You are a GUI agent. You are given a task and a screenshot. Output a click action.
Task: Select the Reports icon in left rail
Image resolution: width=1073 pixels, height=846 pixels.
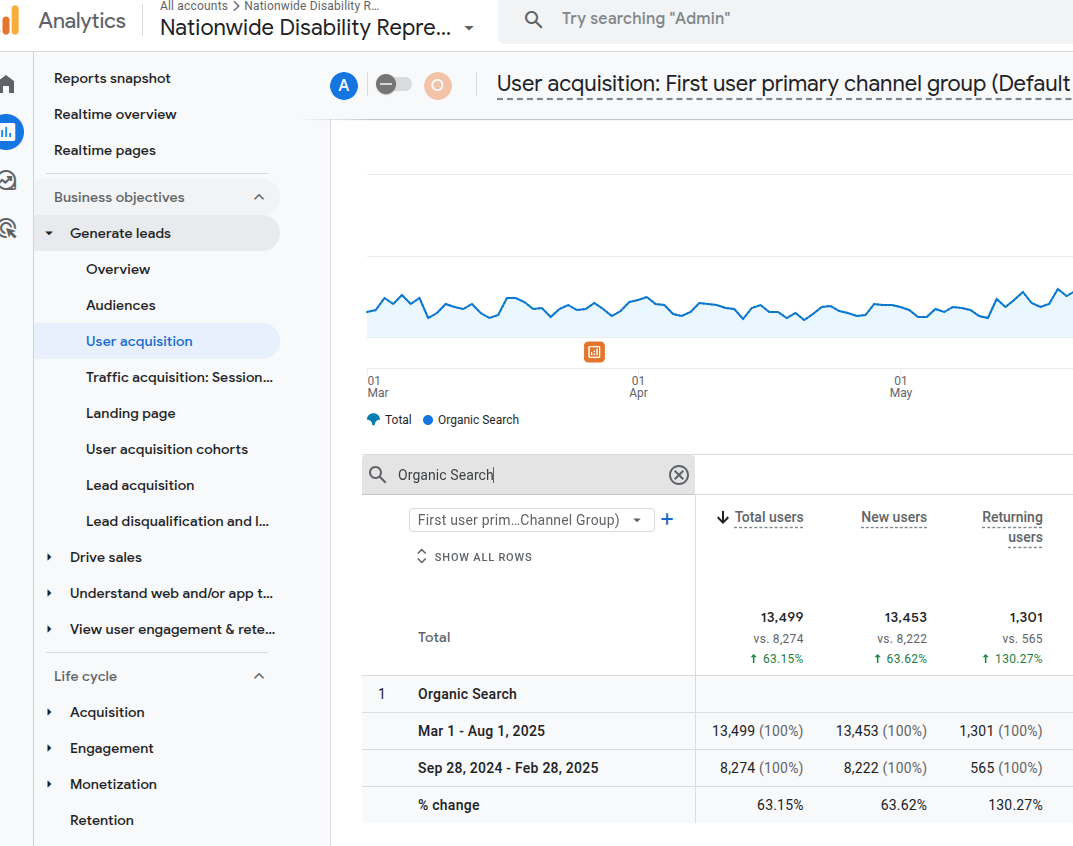[8, 132]
